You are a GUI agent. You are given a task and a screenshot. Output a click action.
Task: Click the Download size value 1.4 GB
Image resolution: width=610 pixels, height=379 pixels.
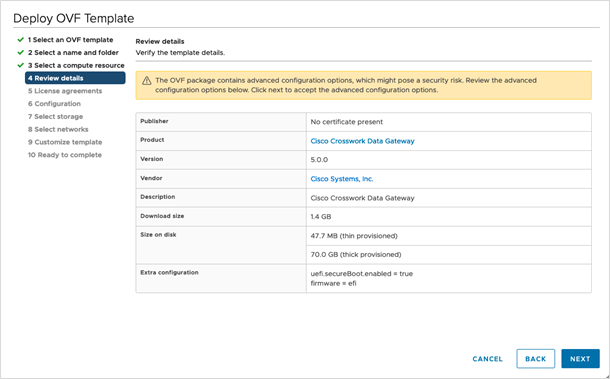pyautogui.click(x=321, y=217)
